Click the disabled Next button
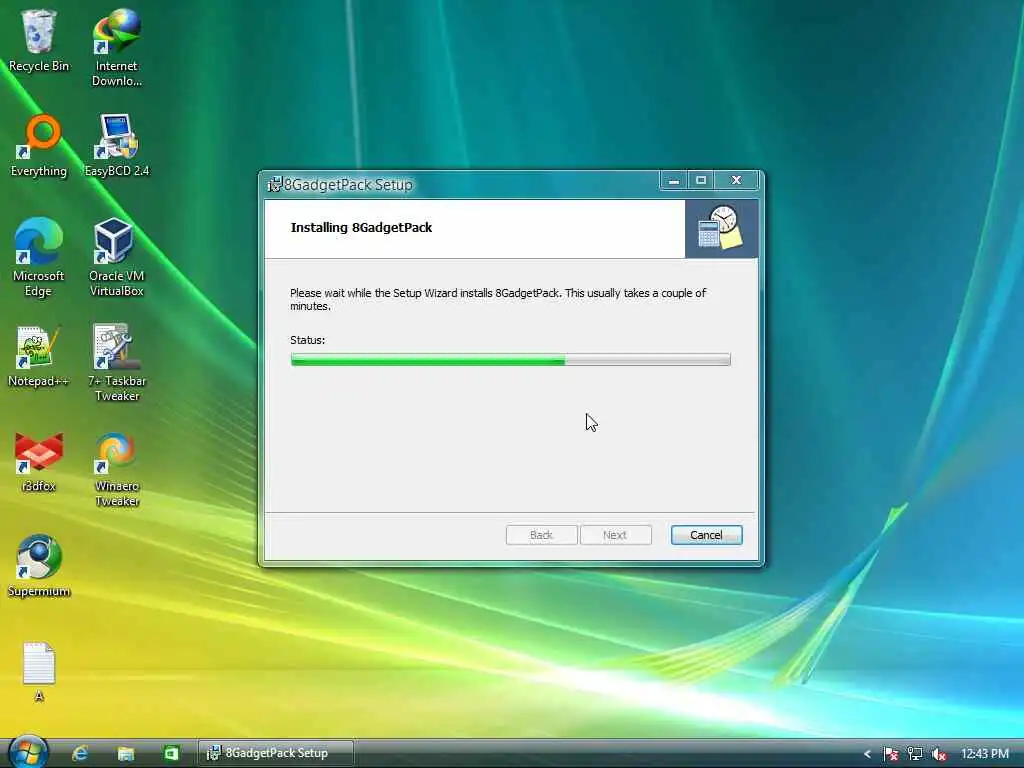 click(x=615, y=535)
